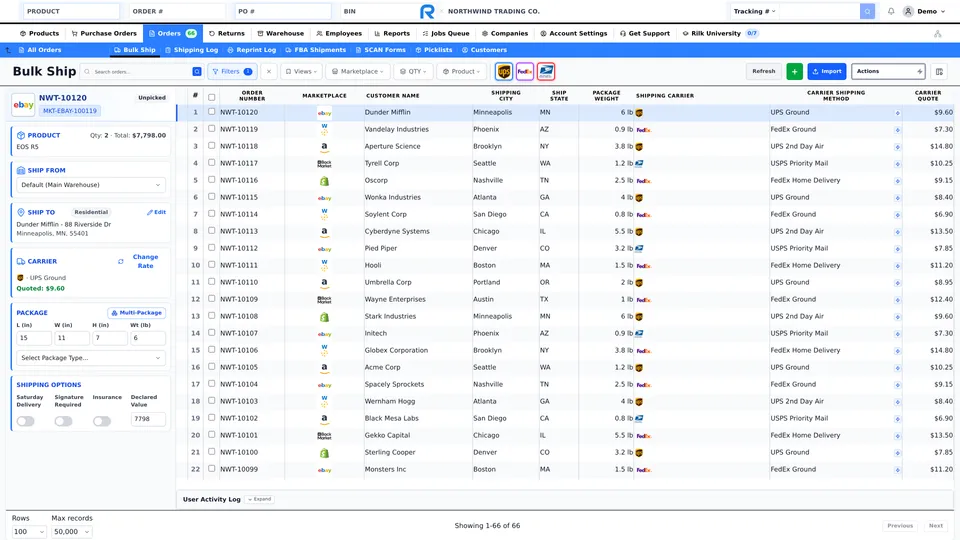Click the Import button
Viewport: 960px width, 540px height.
pos(827,72)
